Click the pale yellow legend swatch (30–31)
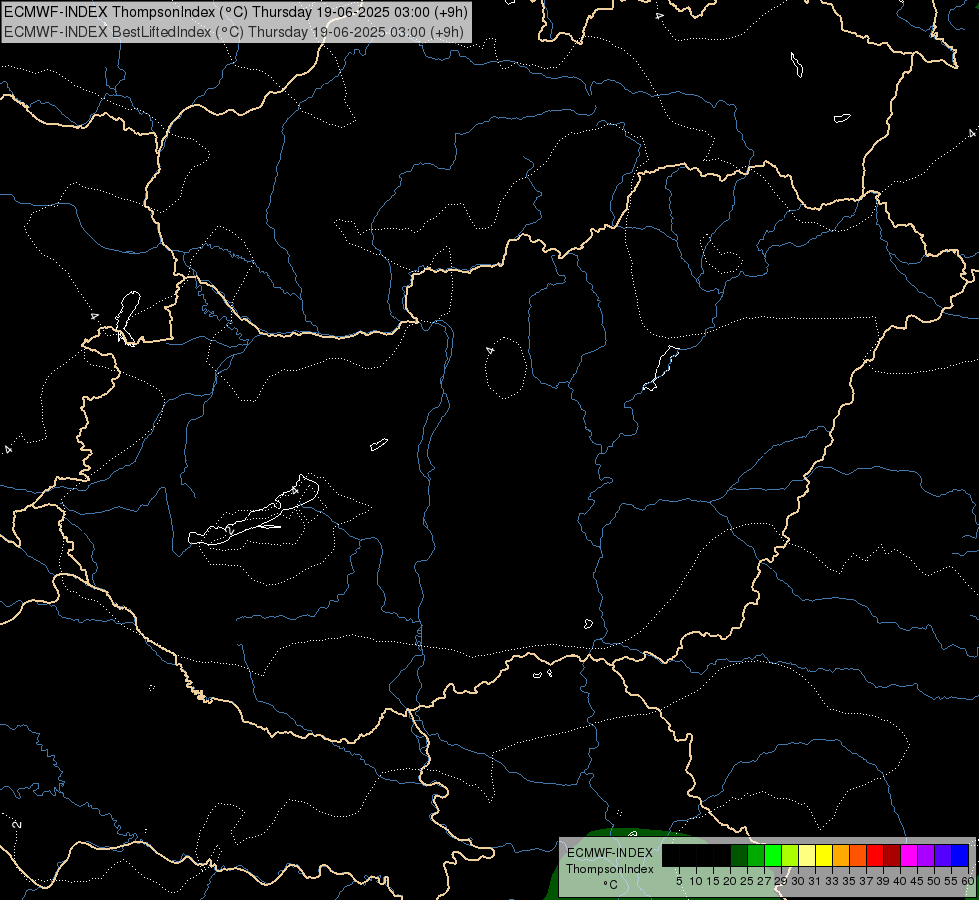Viewport: 979px width, 900px height. point(807,856)
